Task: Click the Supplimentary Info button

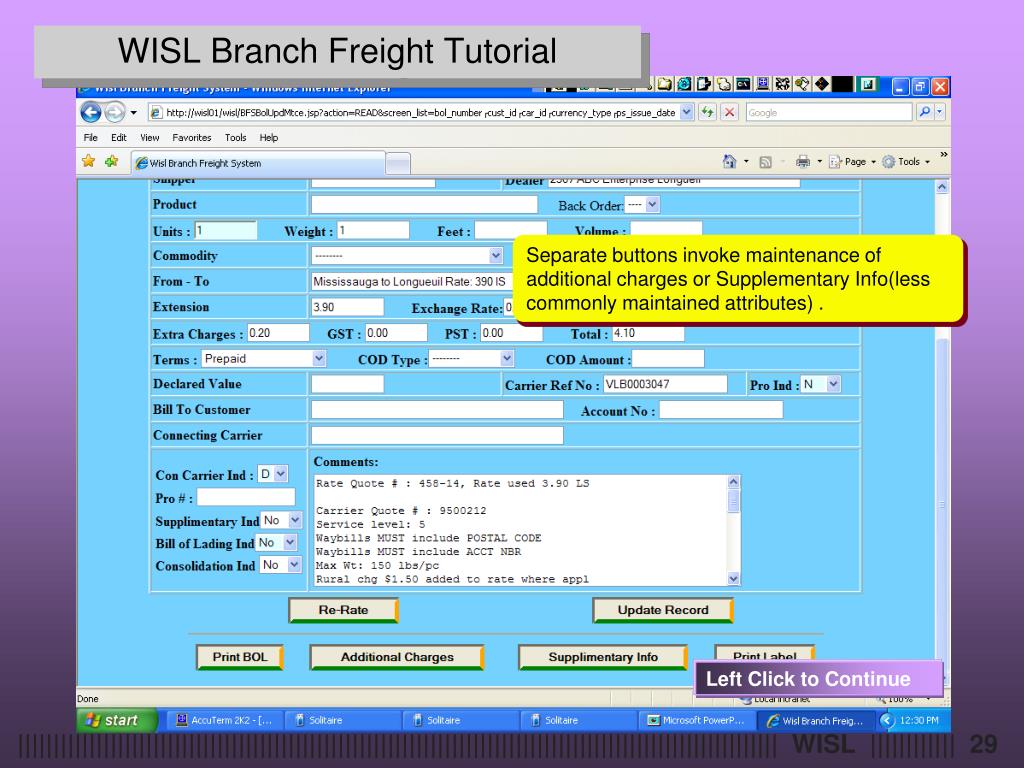Action: [603, 657]
